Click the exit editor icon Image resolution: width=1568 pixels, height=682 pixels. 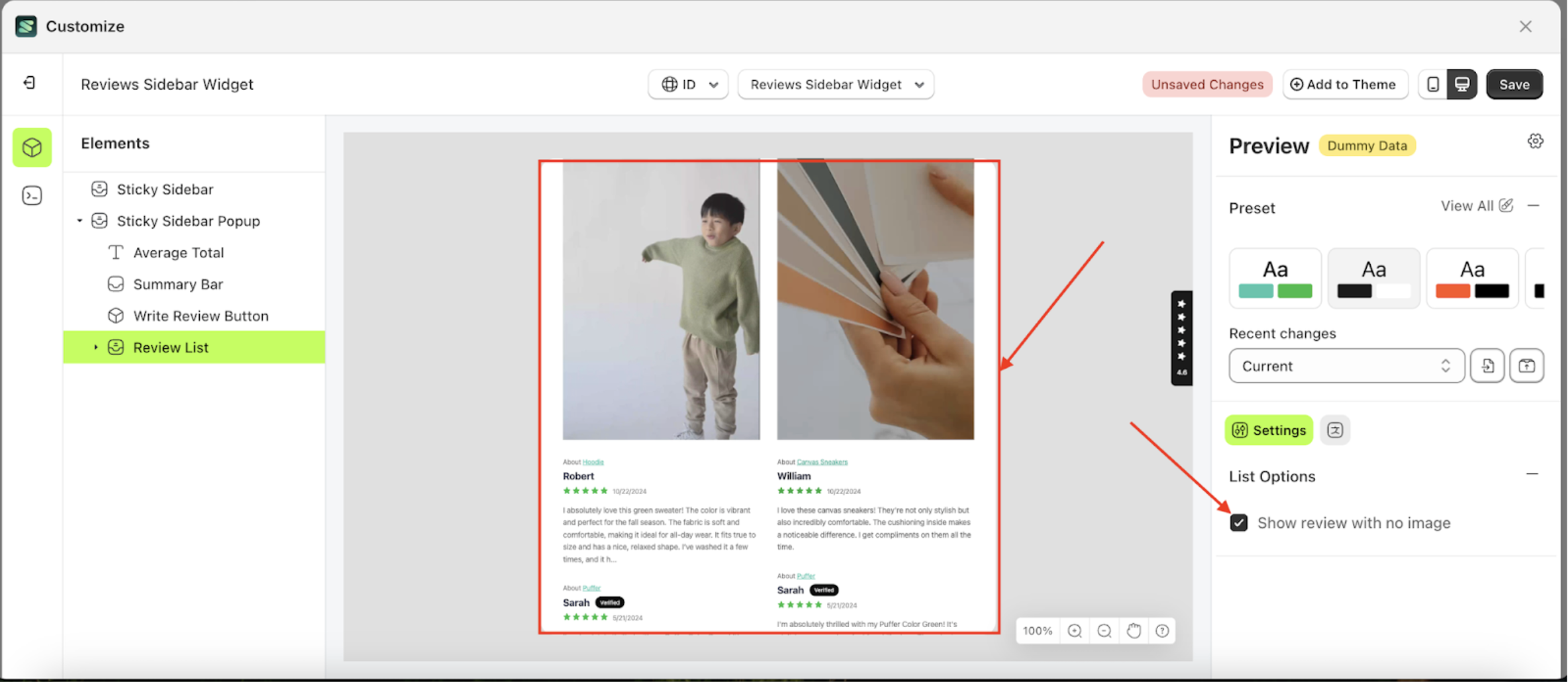coord(29,83)
